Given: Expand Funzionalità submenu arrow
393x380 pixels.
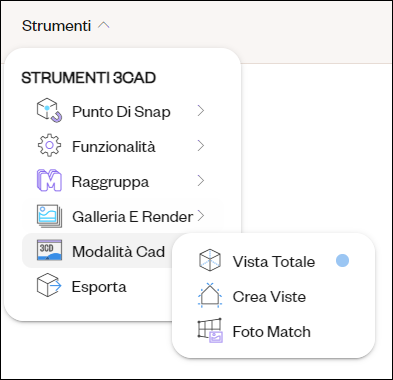Looking at the screenshot, I should pyautogui.click(x=200, y=146).
